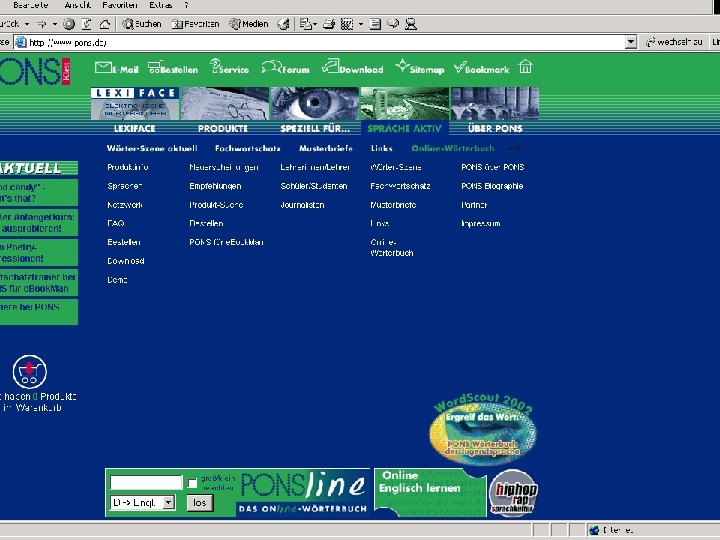Open the Neuerscheinungen link
Image resolution: width=720 pixels, height=540 pixels.
click(x=224, y=167)
